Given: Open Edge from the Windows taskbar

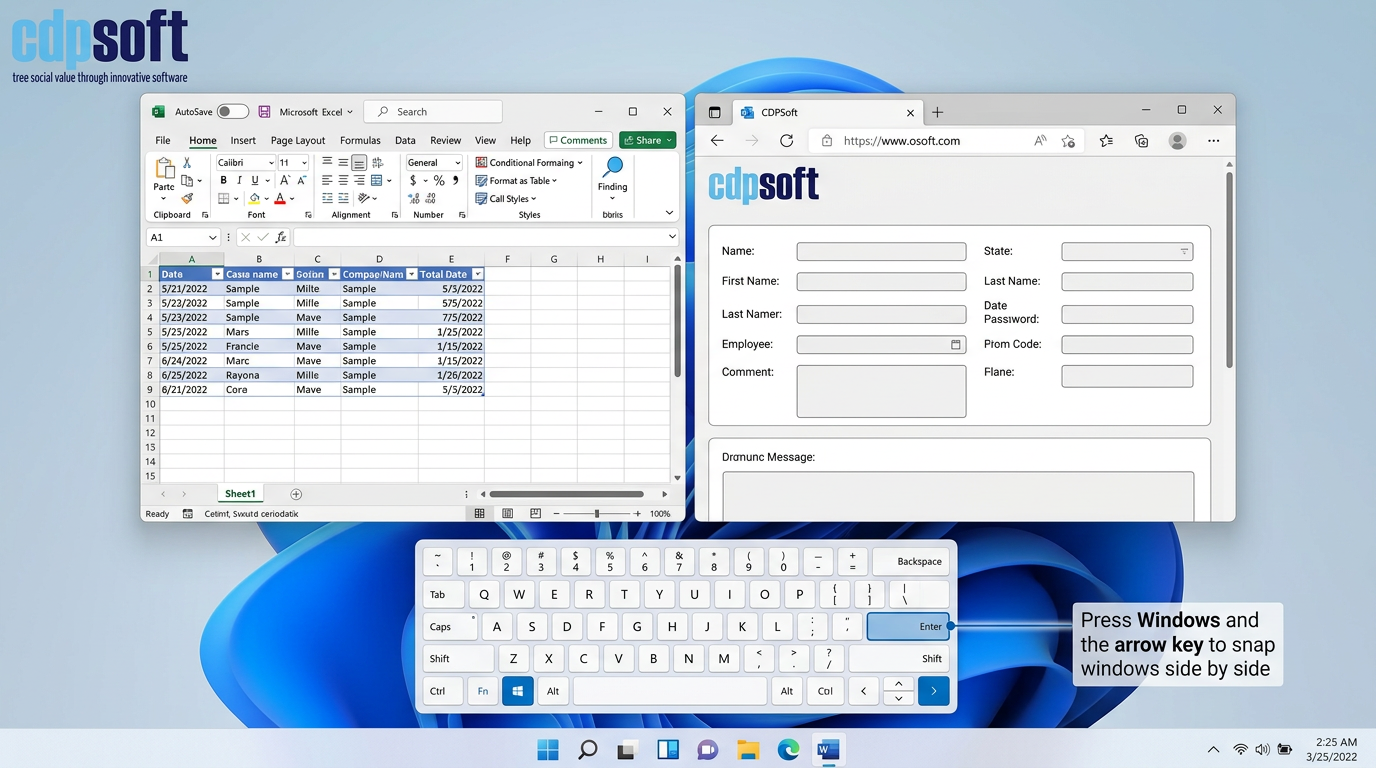Looking at the screenshot, I should (x=788, y=750).
